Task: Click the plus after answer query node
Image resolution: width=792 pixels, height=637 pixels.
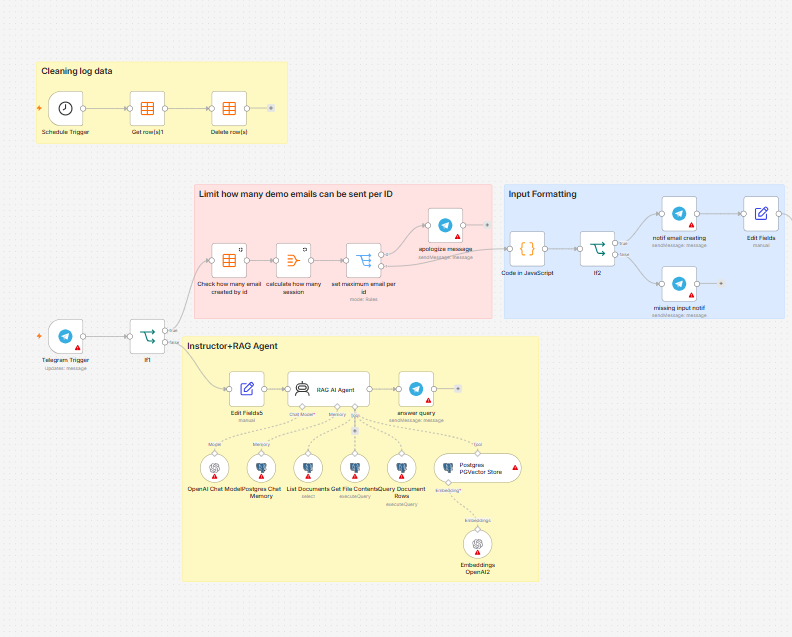Action: [x=458, y=389]
